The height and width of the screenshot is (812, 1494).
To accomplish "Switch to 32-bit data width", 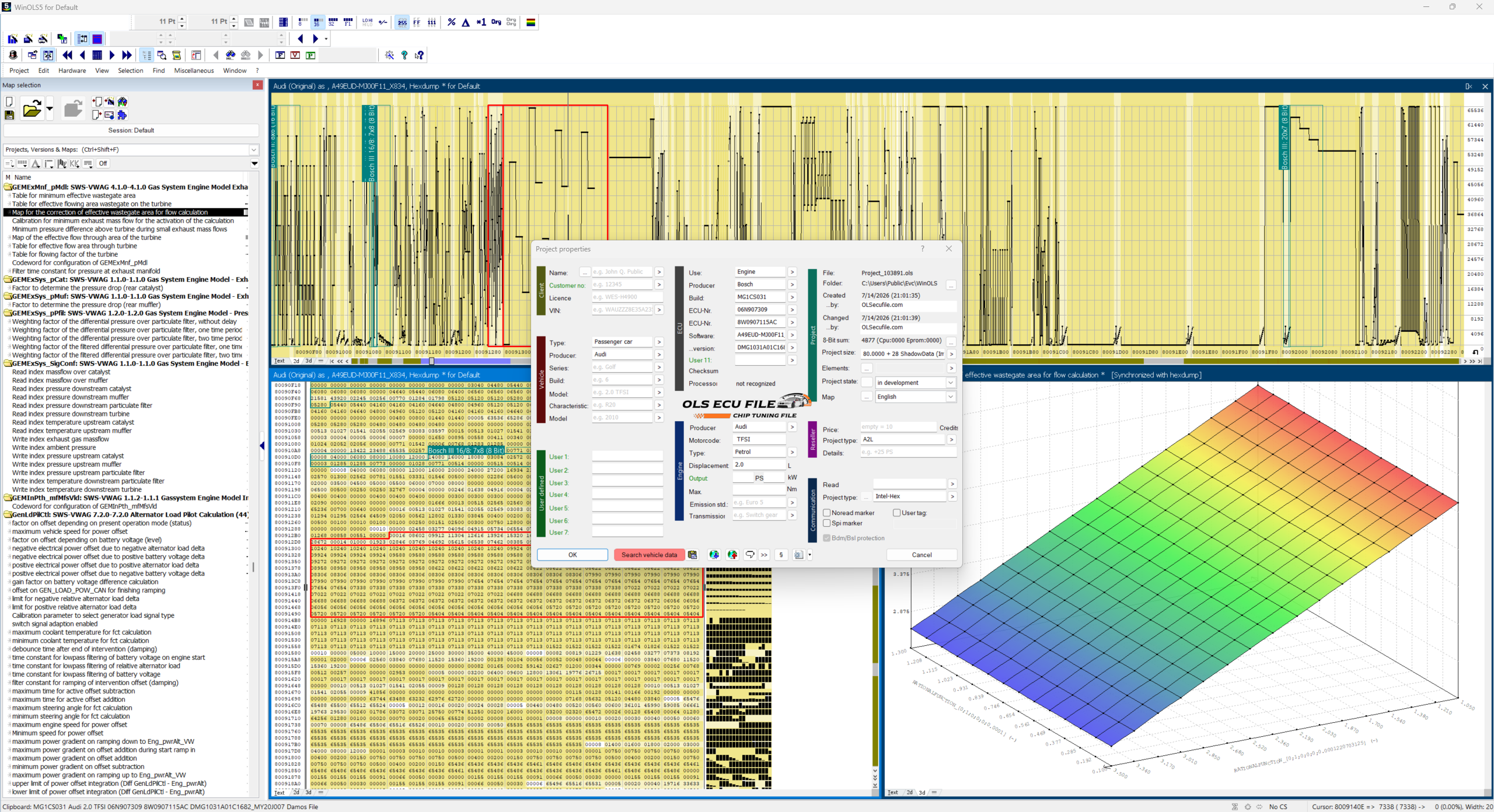I will point(333,22).
